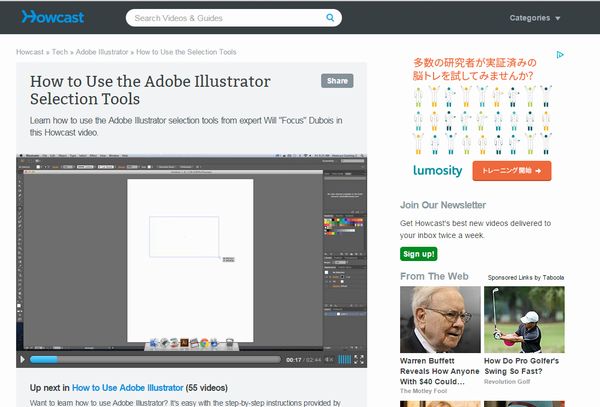Click the Lumosity logo in the ad
600x407 pixels.
coord(431,171)
